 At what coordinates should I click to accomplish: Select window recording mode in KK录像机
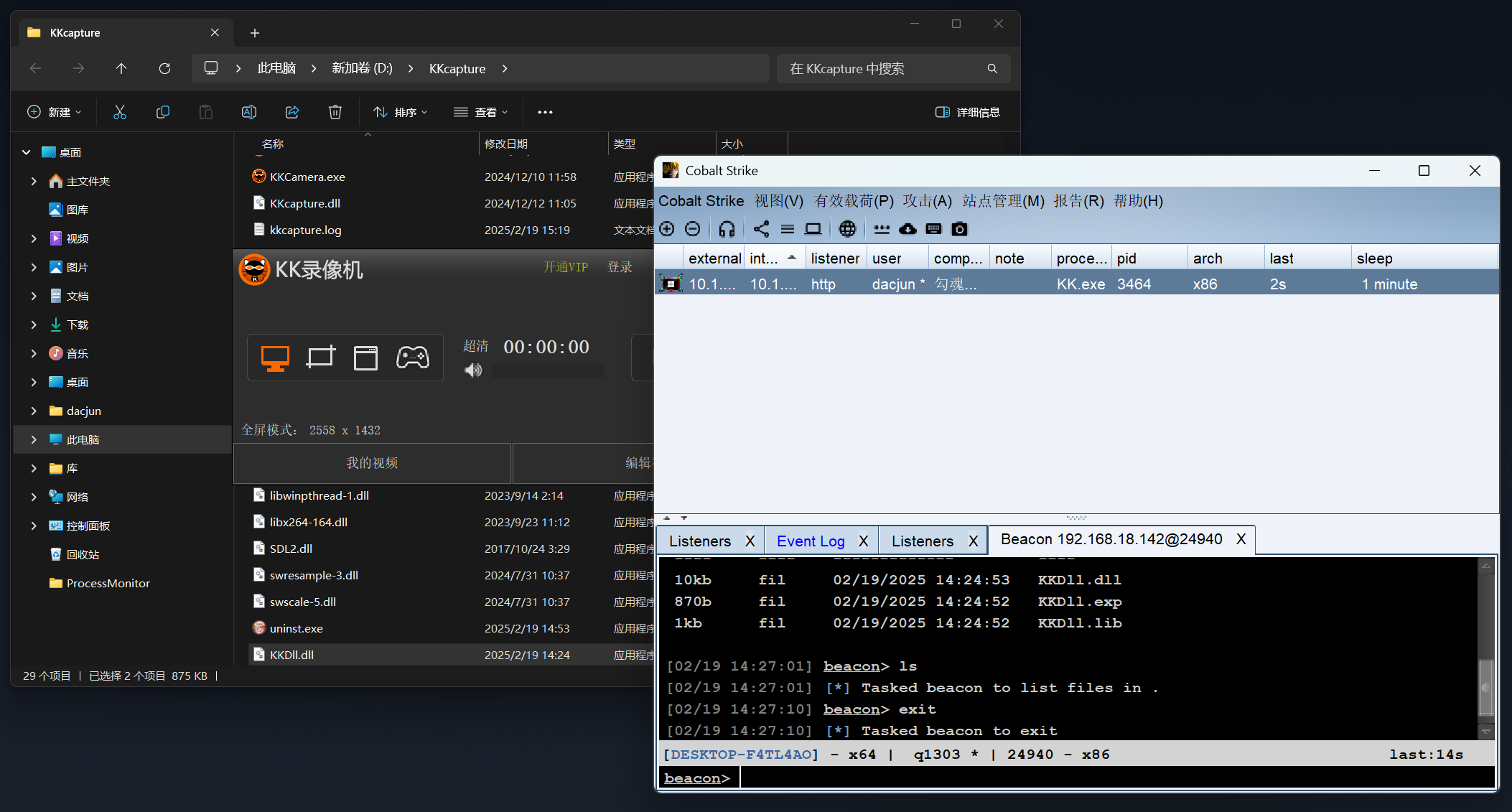click(x=365, y=358)
